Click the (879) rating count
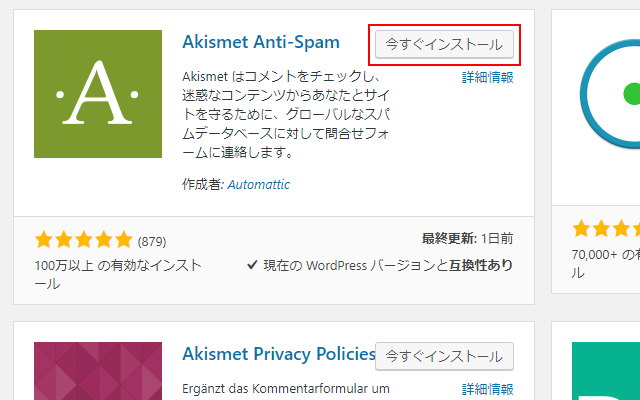Screen dimensions: 640x400 (151, 241)
